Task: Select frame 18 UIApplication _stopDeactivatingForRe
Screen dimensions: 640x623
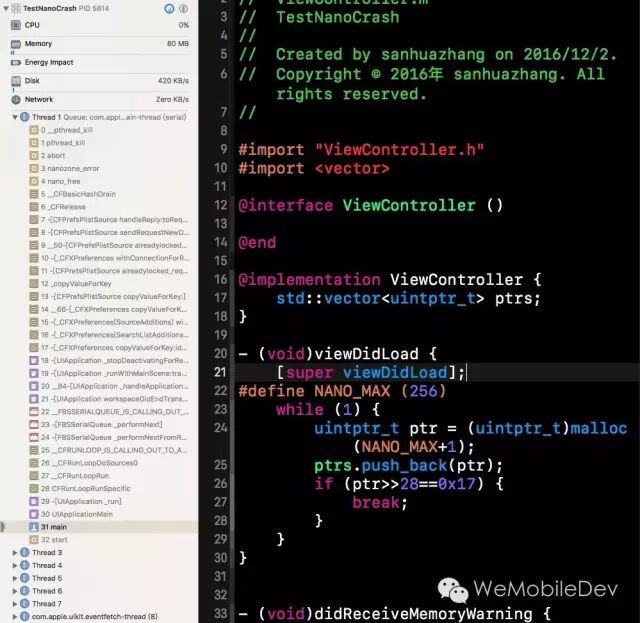Action: (x=109, y=360)
